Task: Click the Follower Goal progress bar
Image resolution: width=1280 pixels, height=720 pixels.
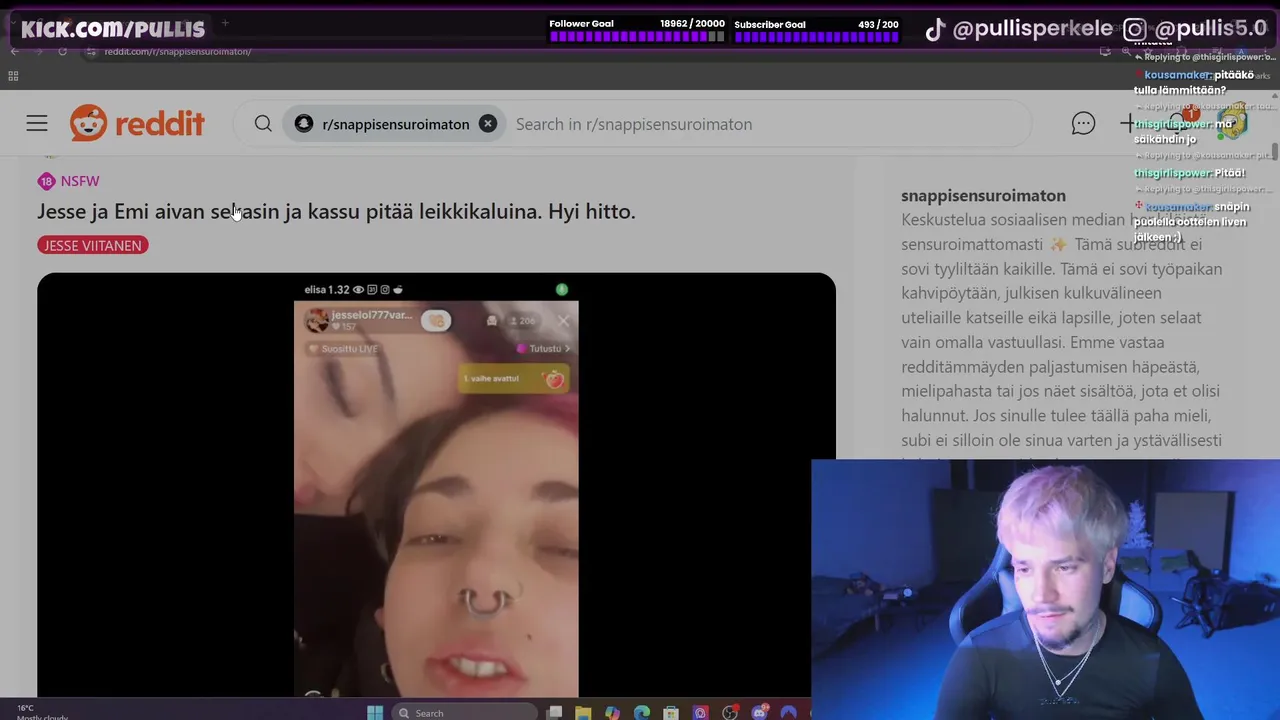Action: coord(637,36)
